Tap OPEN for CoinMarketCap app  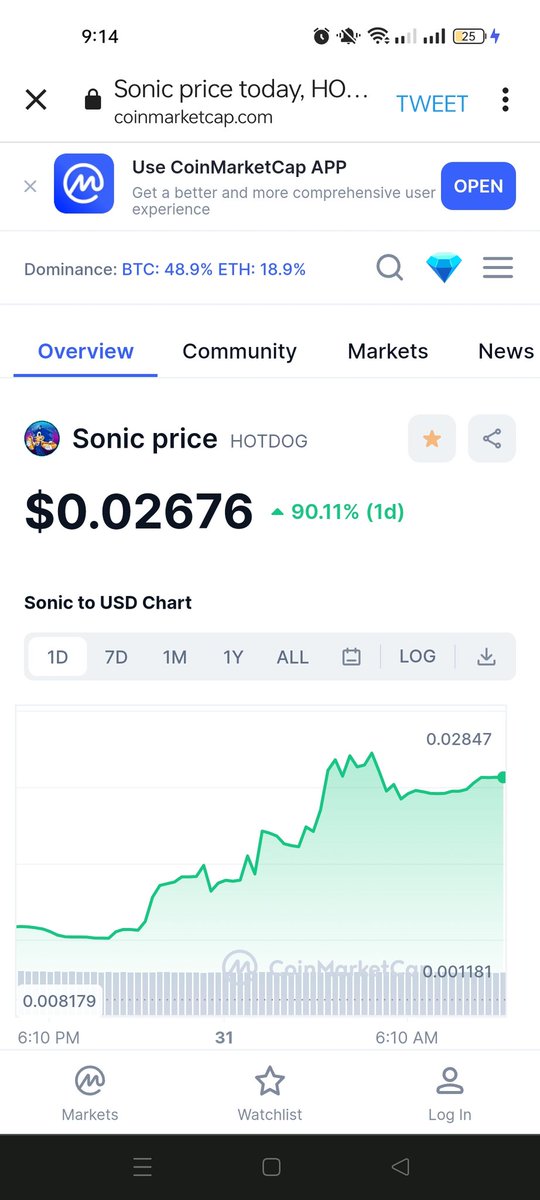coord(479,186)
